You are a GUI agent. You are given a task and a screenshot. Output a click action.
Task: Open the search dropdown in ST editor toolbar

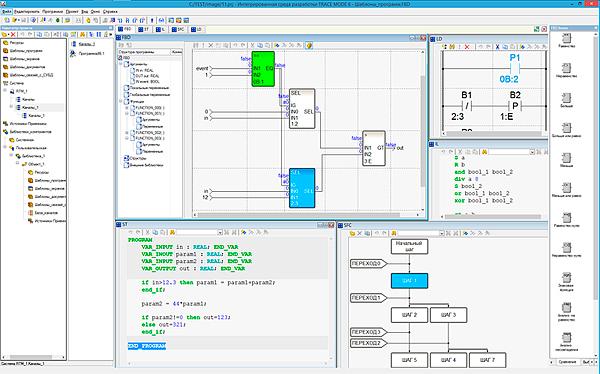[x=220, y=233]
